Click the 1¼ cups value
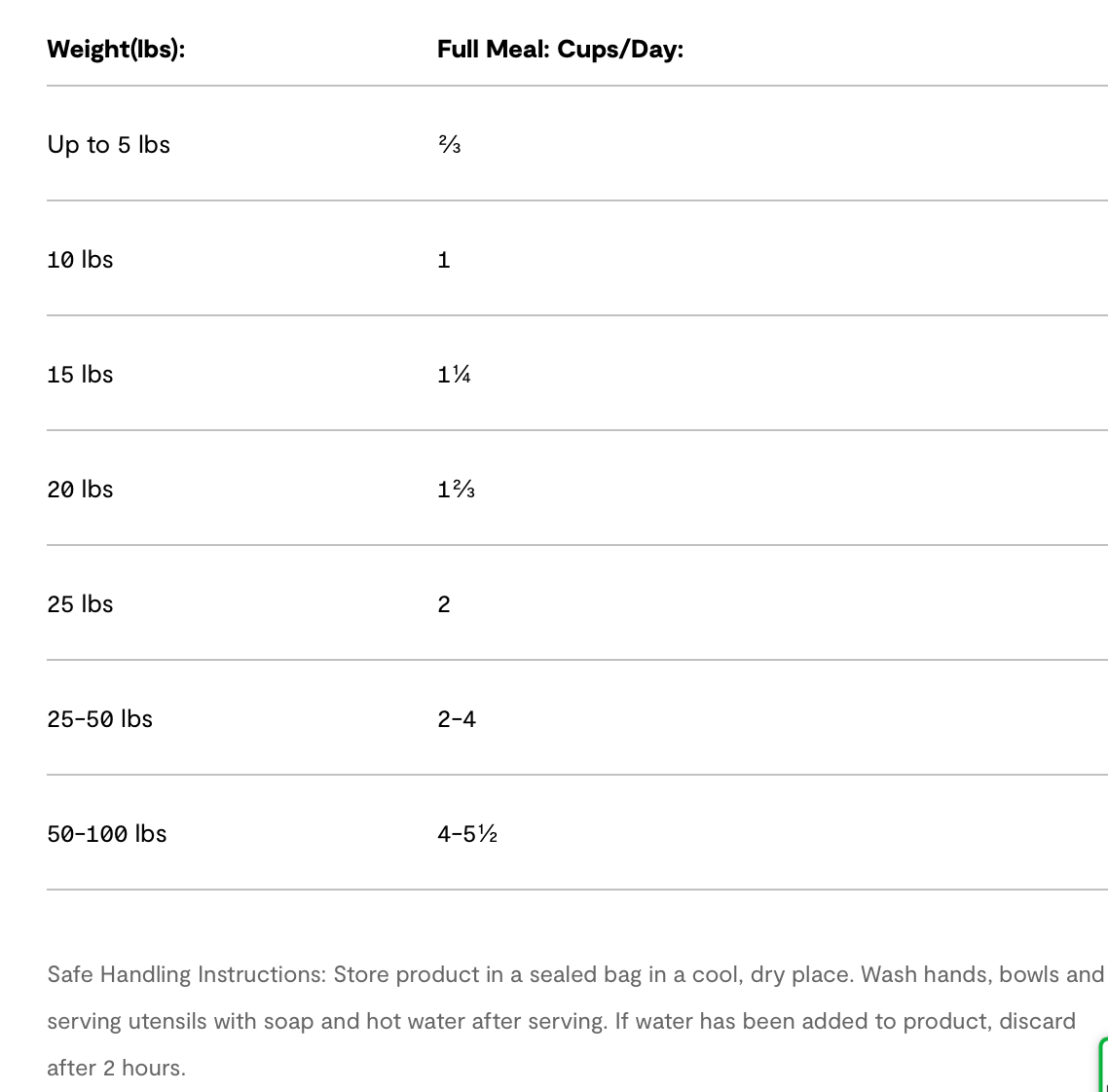The width and height of the screenshot is (1108, 1092). click(454, 375)
